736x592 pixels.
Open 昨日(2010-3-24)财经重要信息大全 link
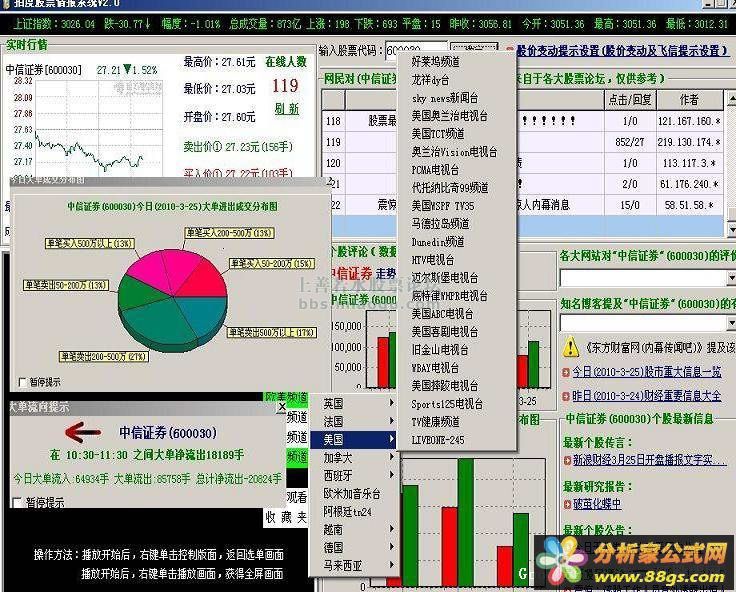[646, 396]
